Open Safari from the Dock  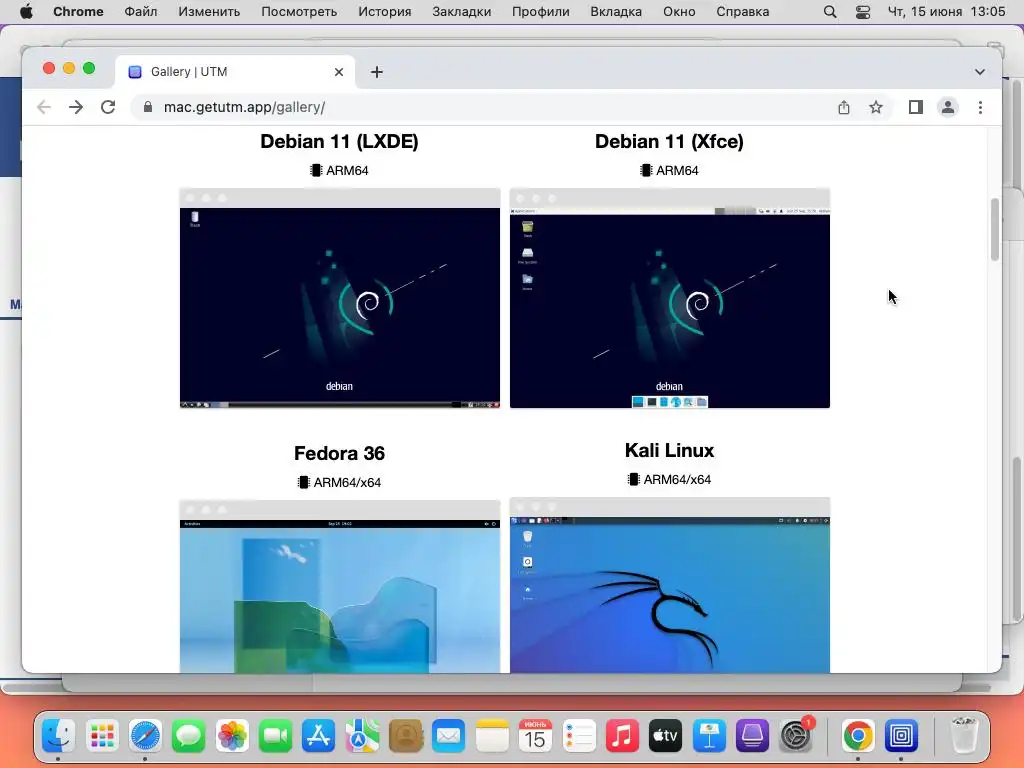(x=145, y=737)
